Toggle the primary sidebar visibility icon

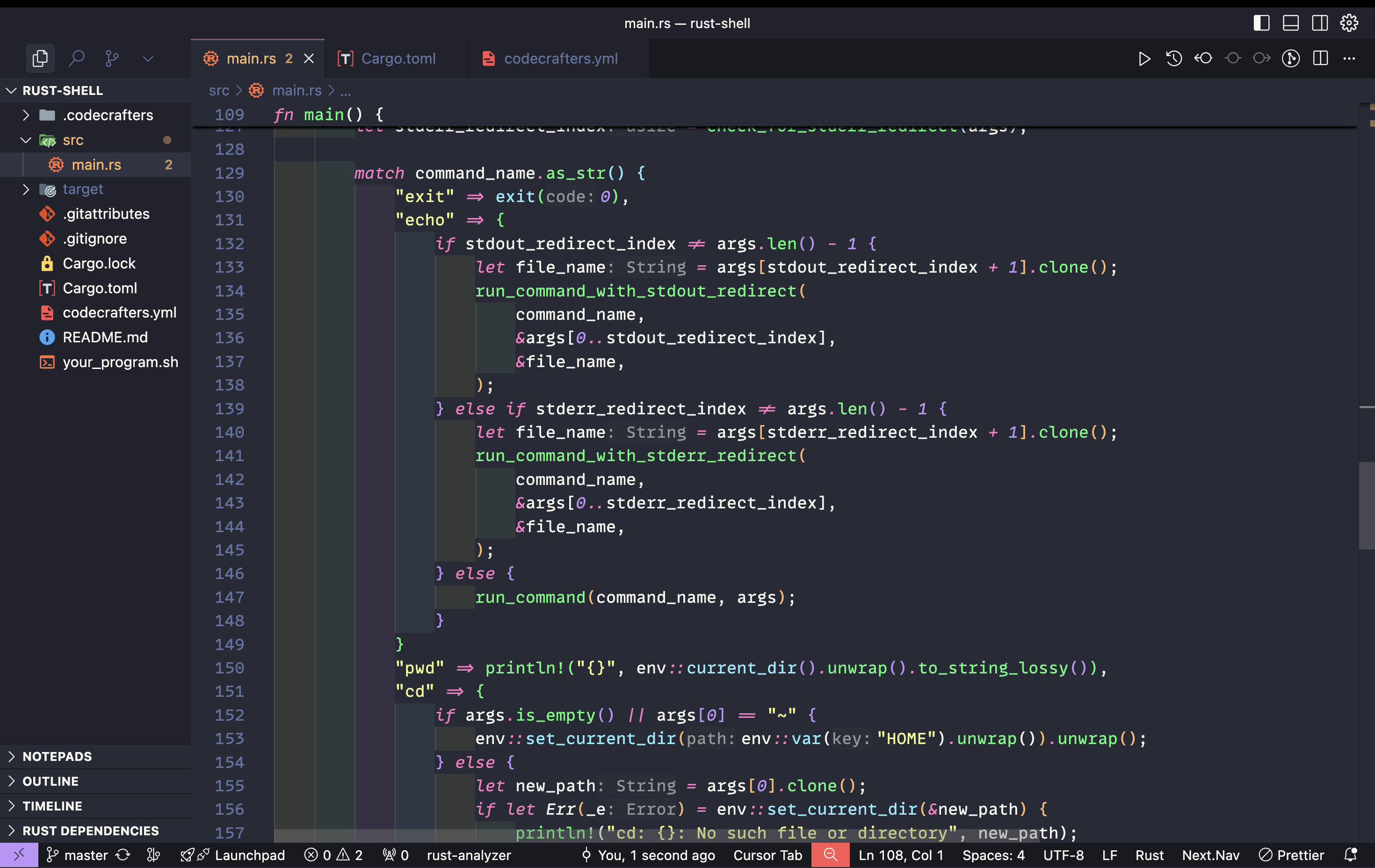pos(1261,23)
